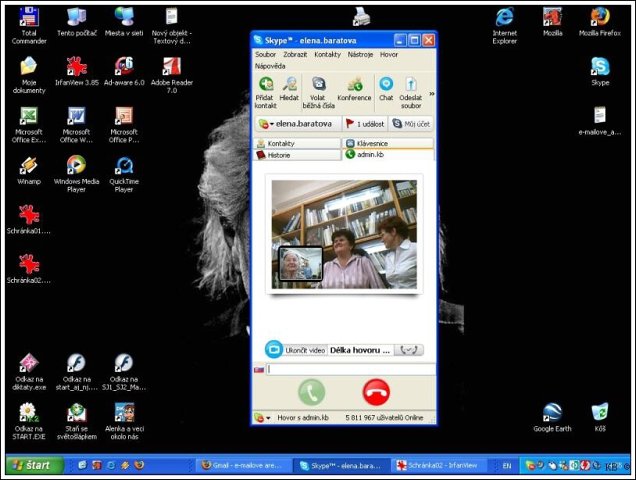Viewport: 636px width, 480px height.
Task: Switch to the Historie tab
Action: [x=297, y=155]
